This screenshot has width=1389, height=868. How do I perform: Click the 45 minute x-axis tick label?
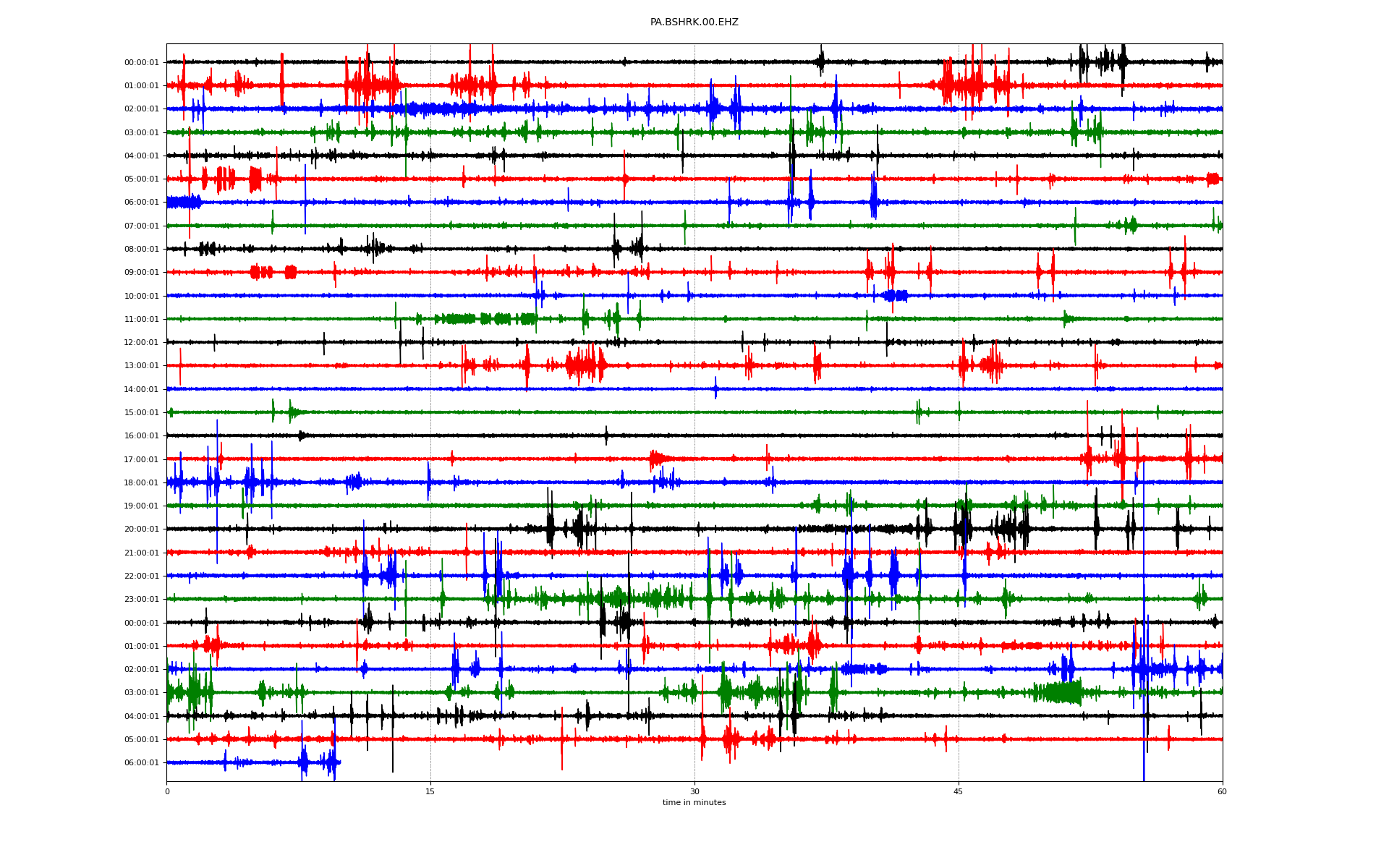958,791
